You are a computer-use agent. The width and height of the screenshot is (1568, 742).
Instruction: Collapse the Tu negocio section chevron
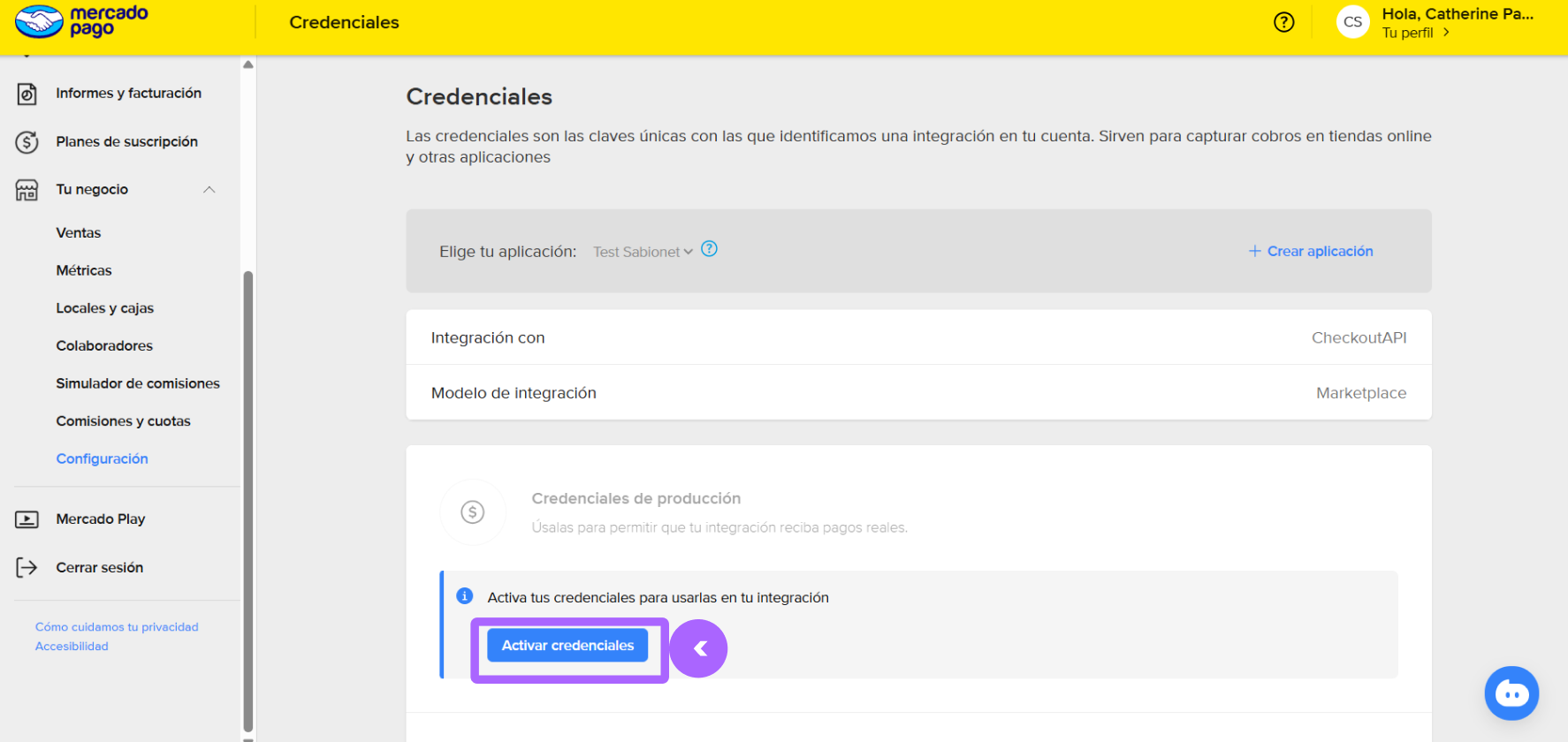[x=209, y=190]
